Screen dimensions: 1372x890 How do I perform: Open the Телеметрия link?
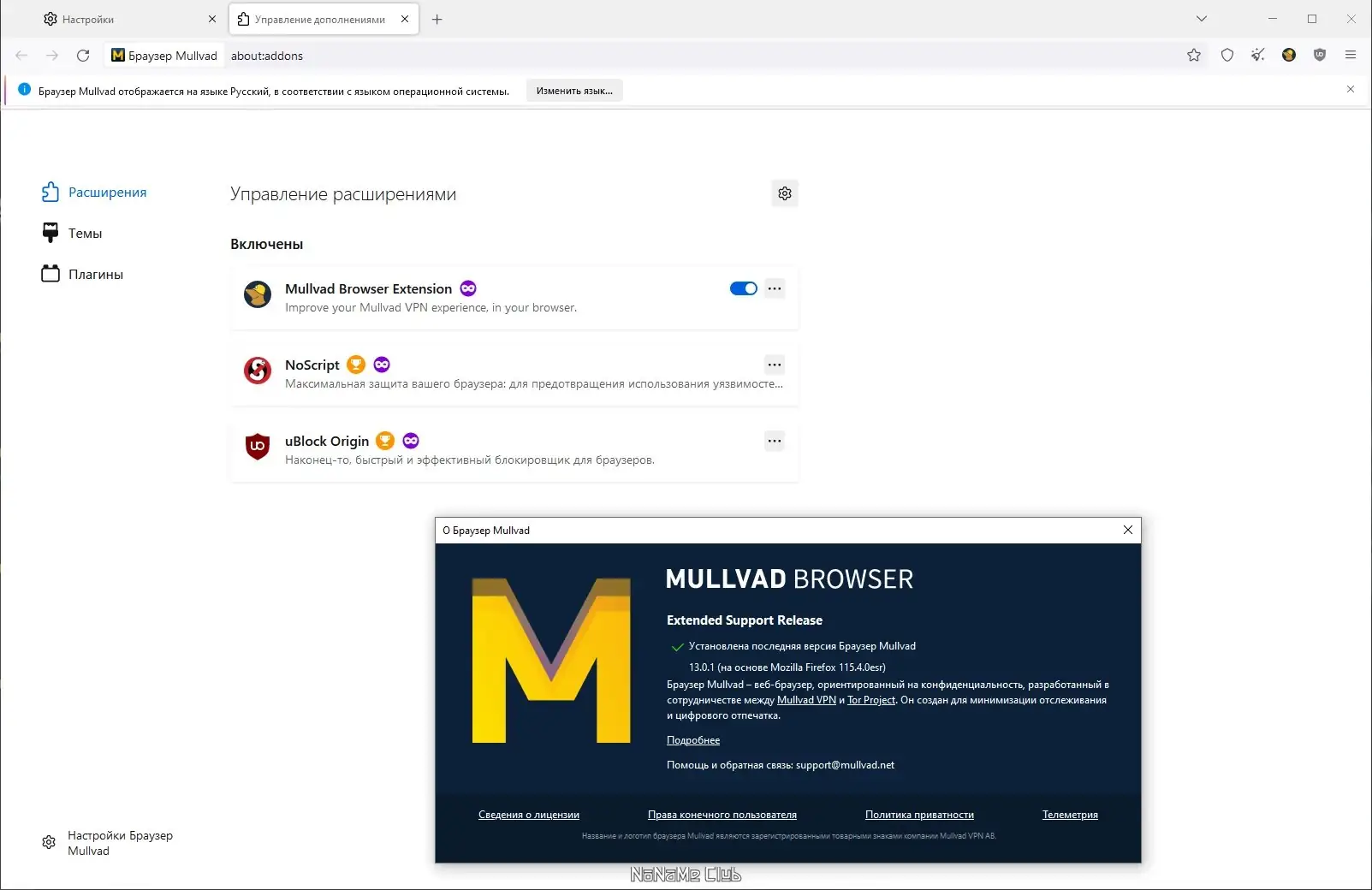click(1070, 815)
